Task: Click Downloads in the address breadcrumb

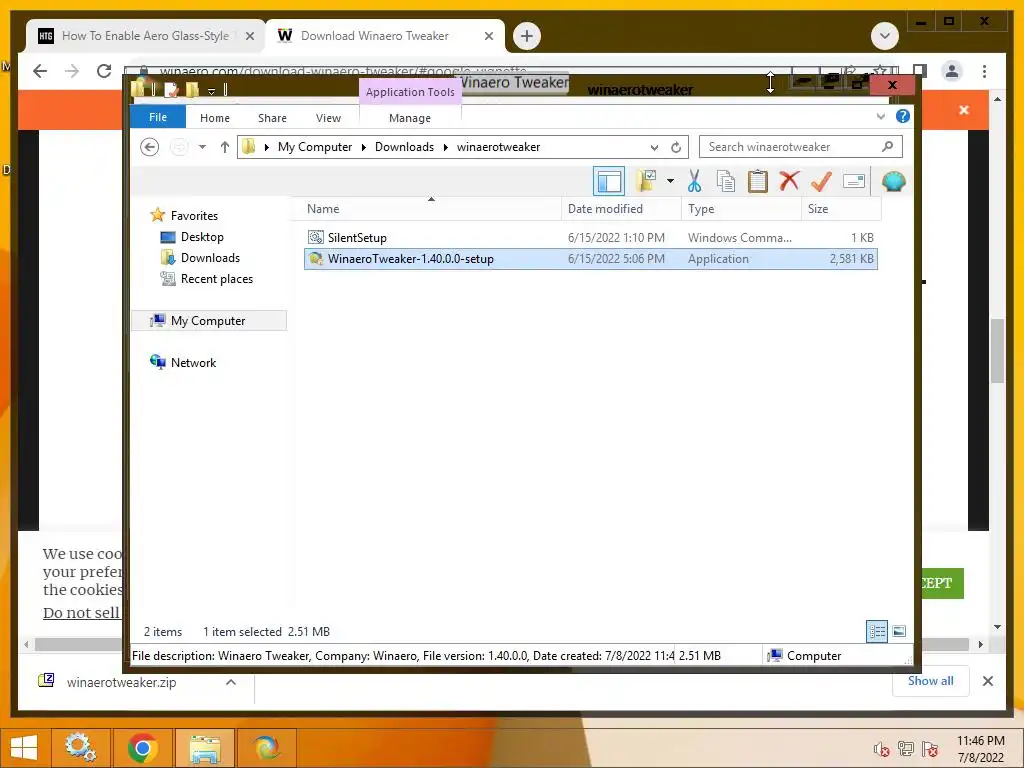Action: point(404,147)
